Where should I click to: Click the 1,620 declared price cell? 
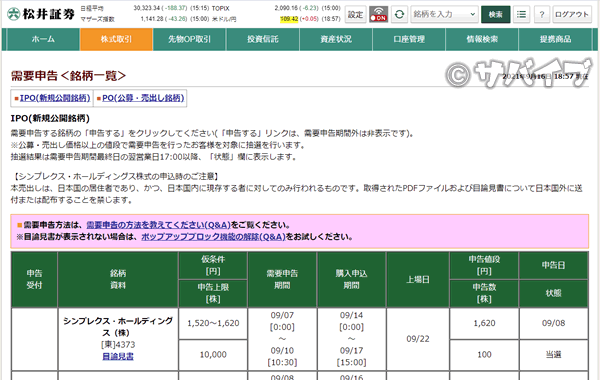pos(484,323)
